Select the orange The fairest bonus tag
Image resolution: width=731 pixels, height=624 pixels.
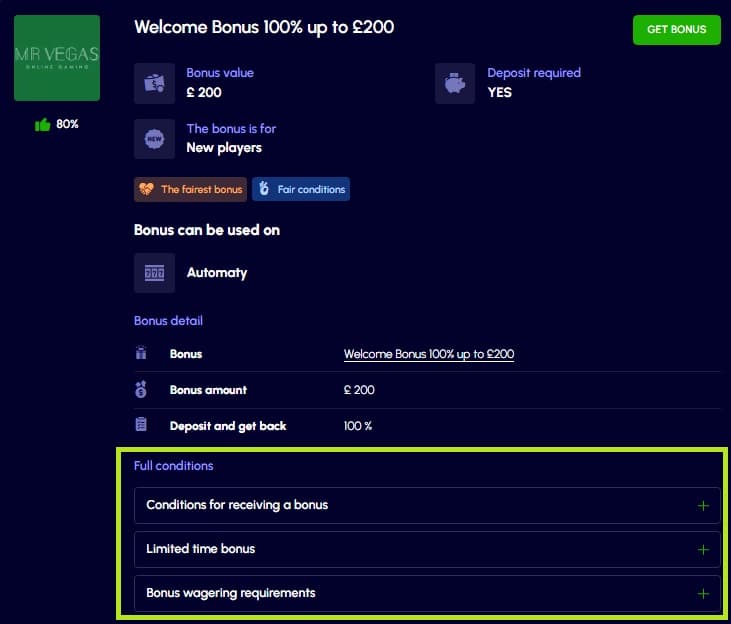(x=190, y=189)
